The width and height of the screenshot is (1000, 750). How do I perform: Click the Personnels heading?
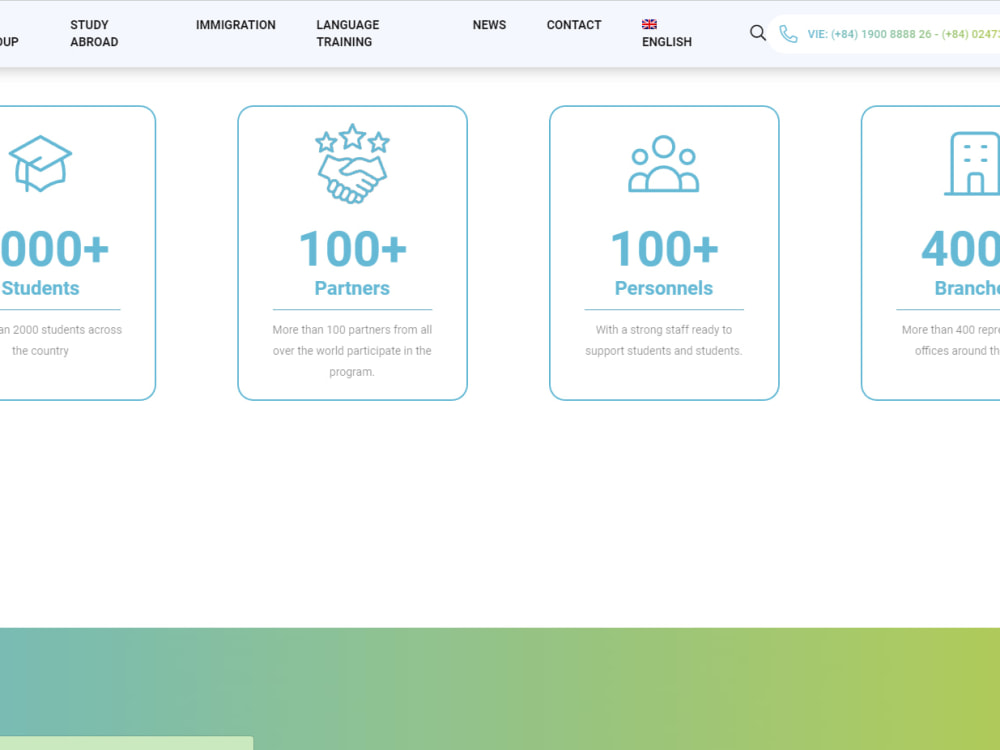[x=664, y=288]
